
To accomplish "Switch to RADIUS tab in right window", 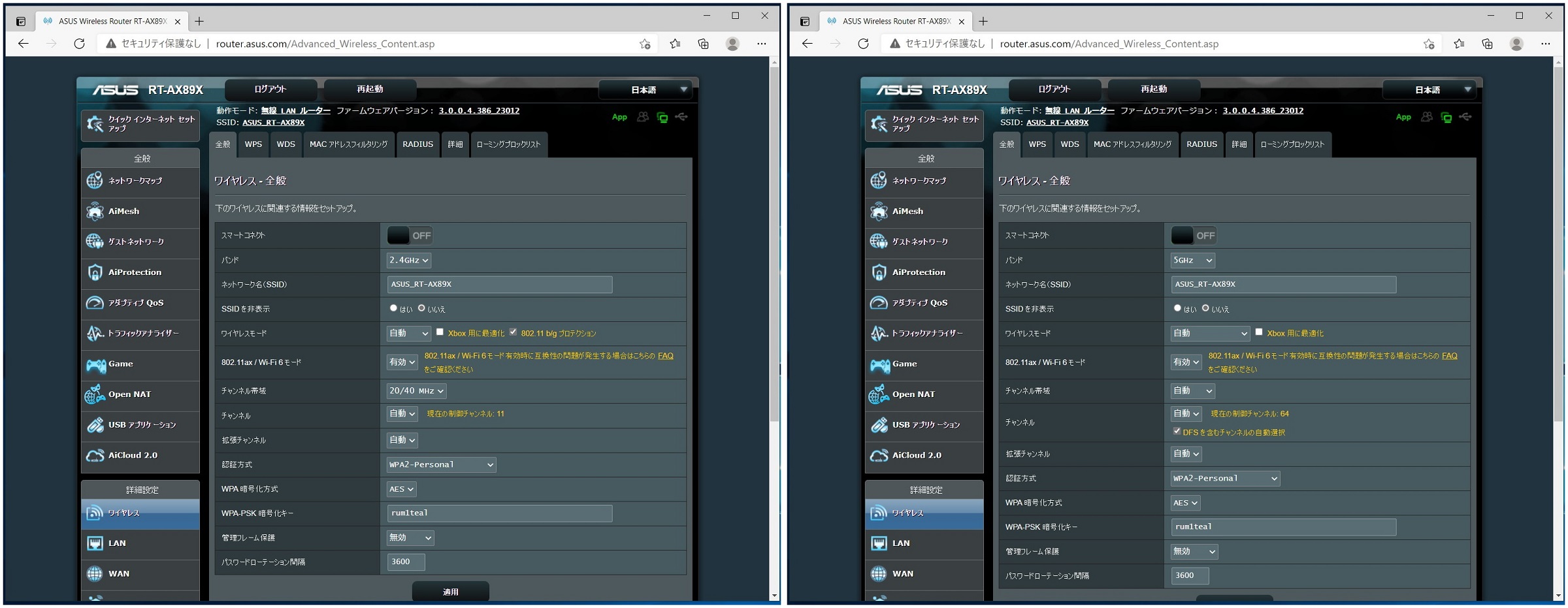I will click(1201, 144).
